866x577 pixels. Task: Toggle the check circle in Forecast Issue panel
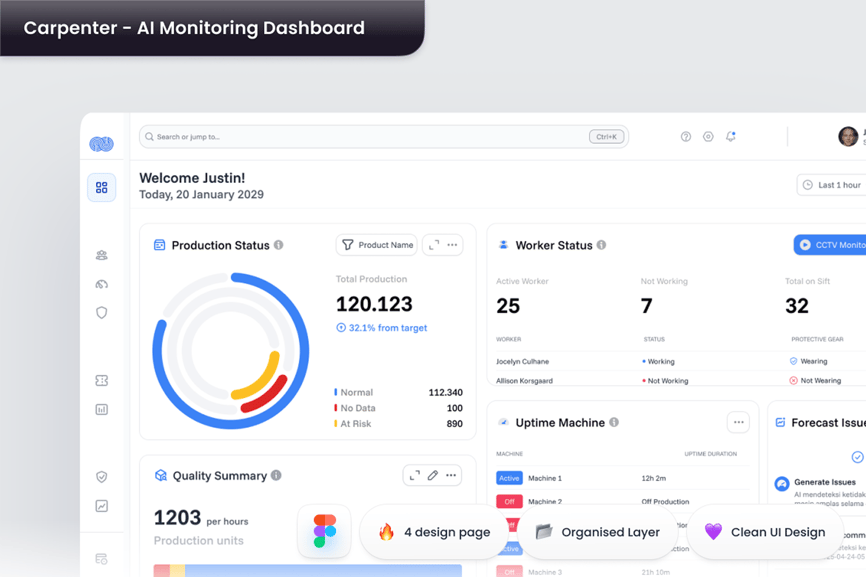[x=857, y=457]
